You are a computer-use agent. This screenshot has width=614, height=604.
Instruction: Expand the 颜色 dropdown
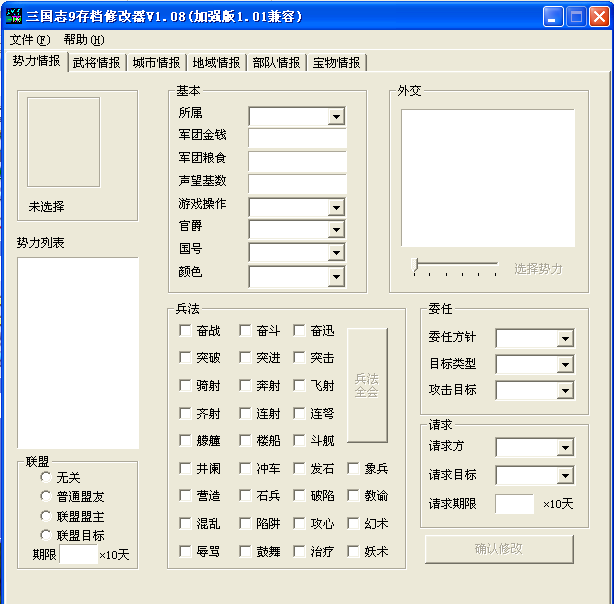coord(336,277)
